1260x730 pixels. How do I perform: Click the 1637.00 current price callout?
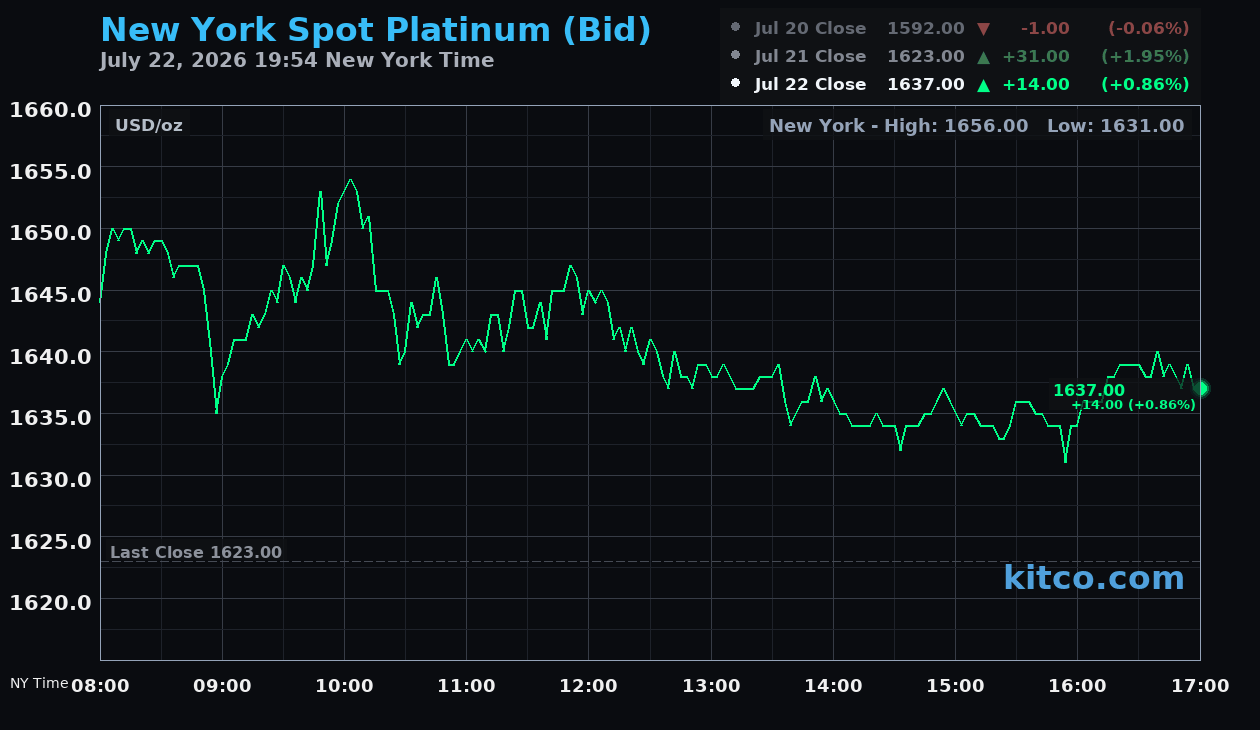tap(1089, 390)
